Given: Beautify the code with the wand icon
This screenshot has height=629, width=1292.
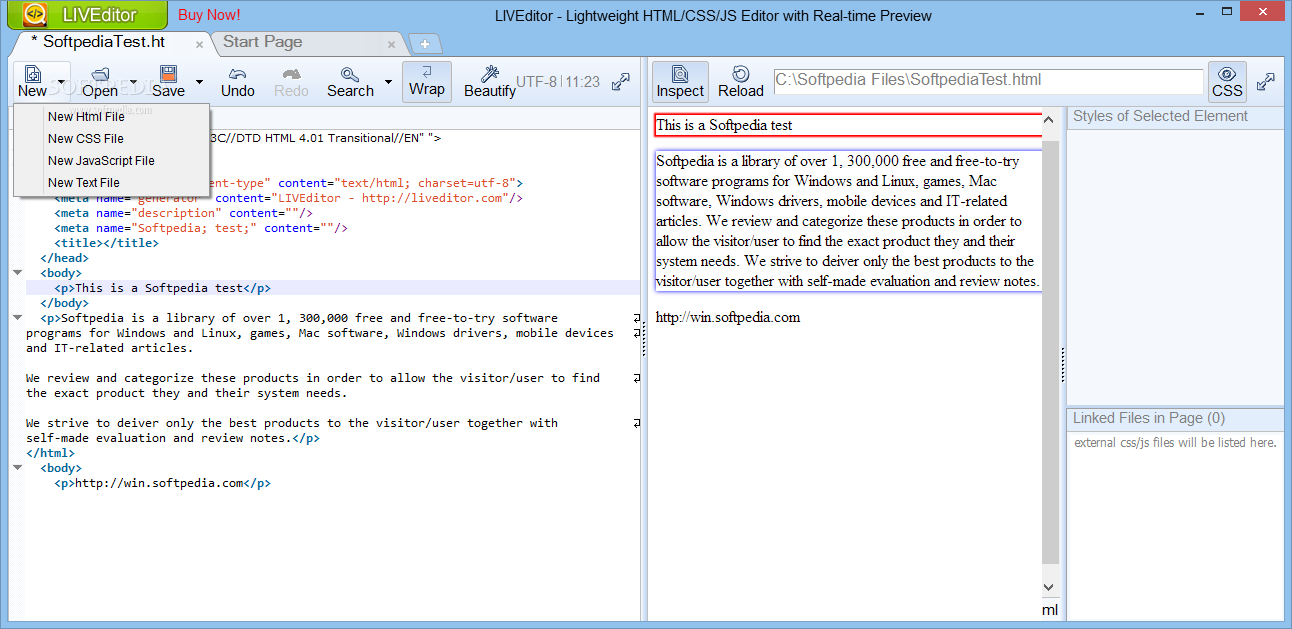Looking at the screenshot, I should coord(490,74).
